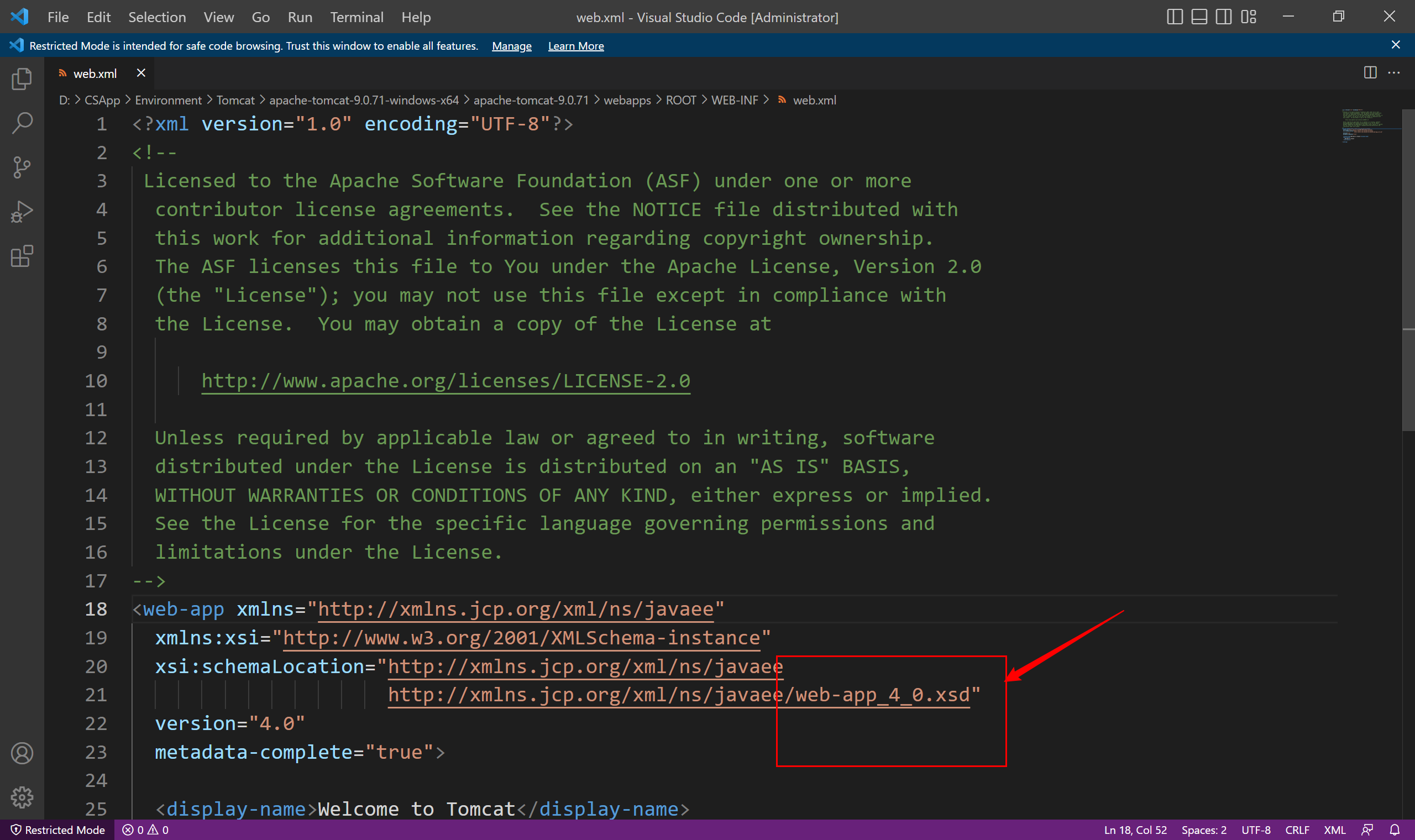1415x840 pixels.
Task: Open Customize Layout icon
Action: tap(1248, 17)
